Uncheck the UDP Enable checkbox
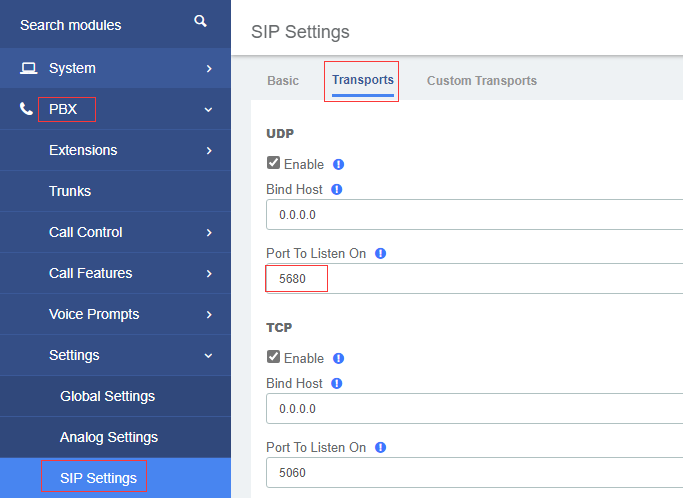 coord(273,163)
